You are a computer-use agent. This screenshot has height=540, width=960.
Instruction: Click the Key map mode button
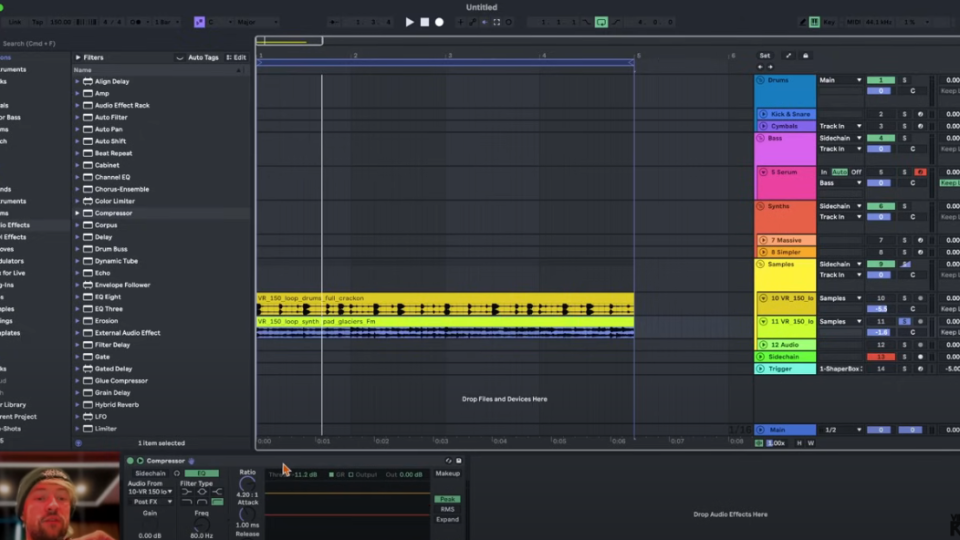coord(829,22)
